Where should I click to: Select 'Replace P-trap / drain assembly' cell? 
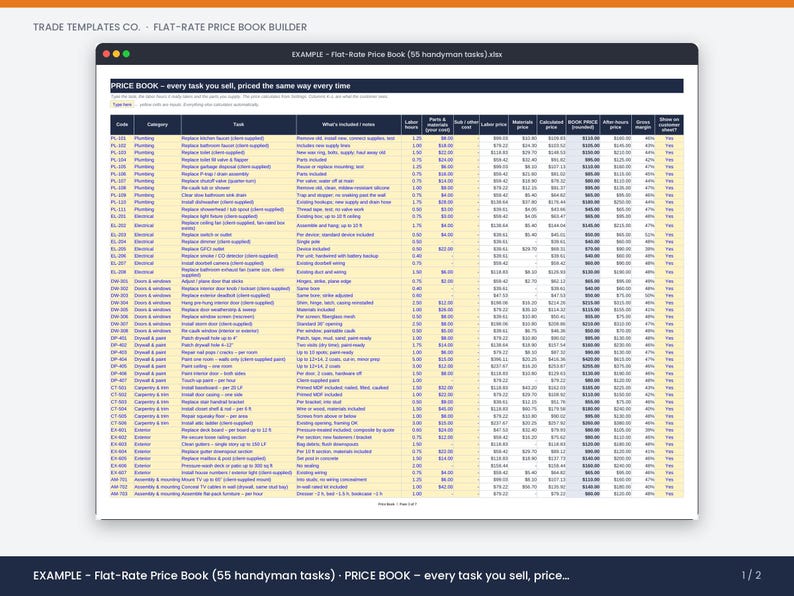pyautogui.click(x=239, y=174)
